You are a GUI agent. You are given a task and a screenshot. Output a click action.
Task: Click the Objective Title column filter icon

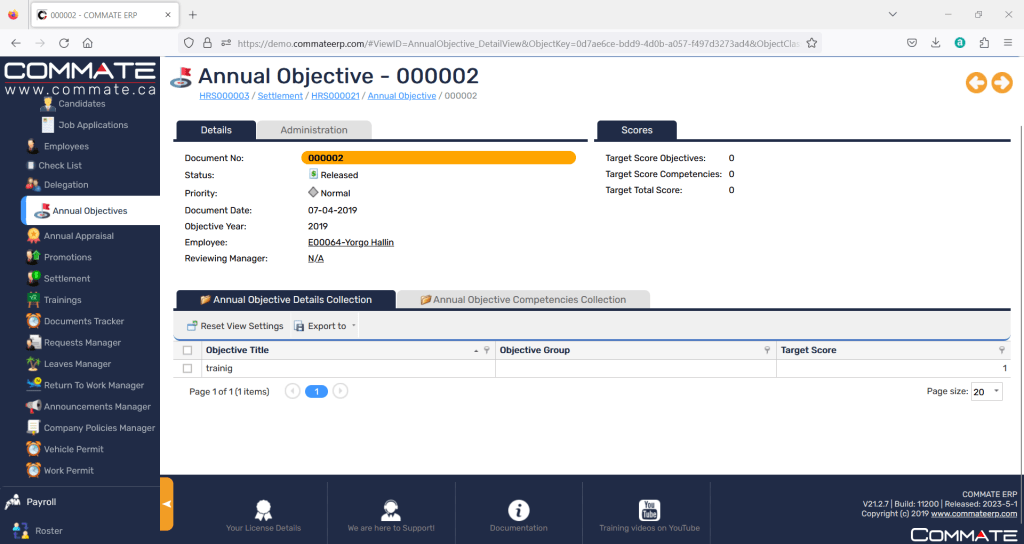tap(487, 351)
